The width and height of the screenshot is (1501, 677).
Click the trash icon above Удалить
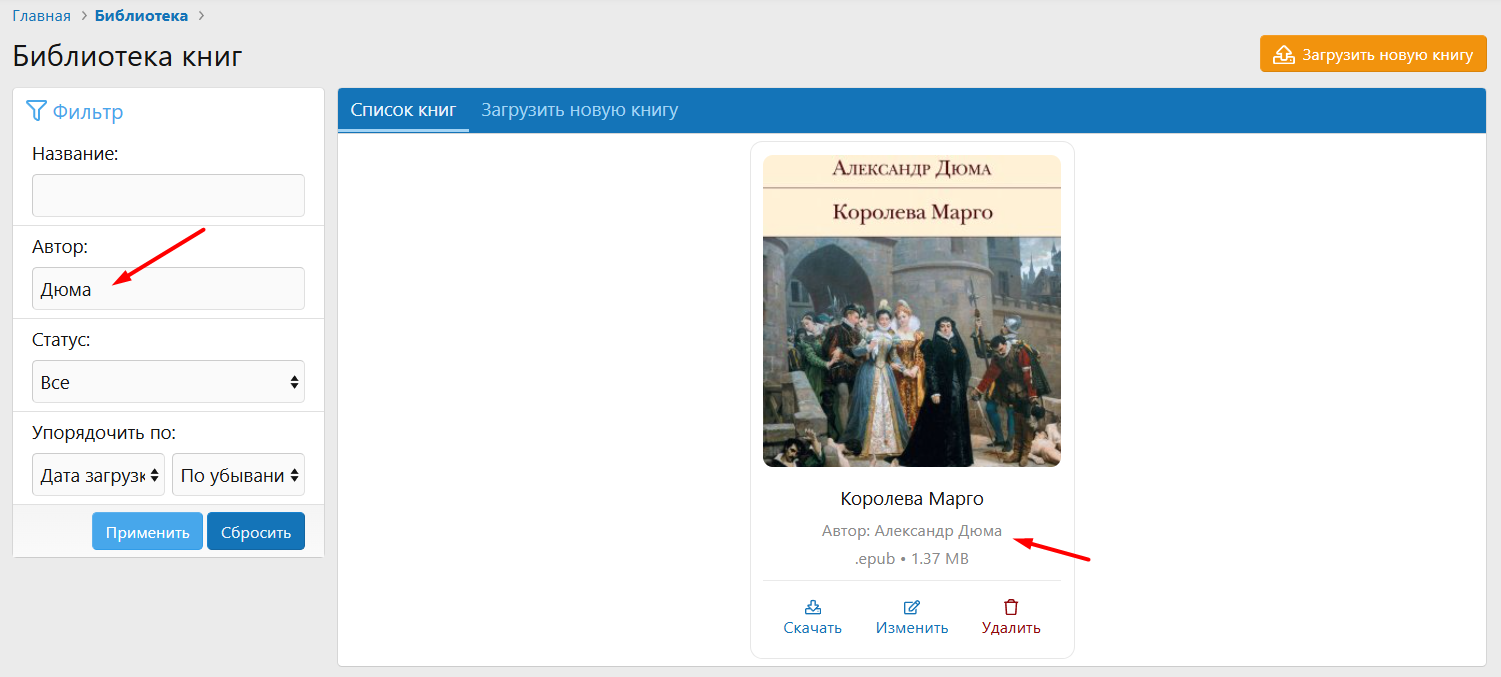(x=1011, y=607)
